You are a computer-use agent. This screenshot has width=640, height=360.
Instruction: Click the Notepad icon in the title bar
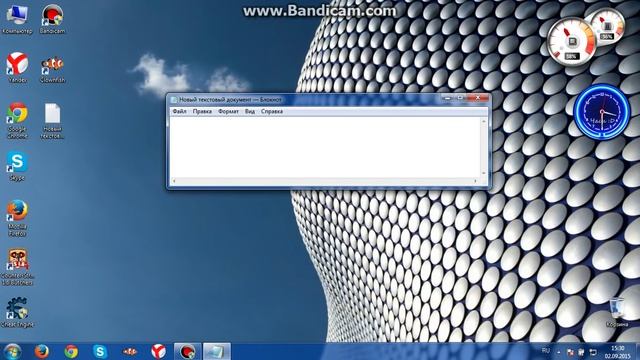pos(174,100)
